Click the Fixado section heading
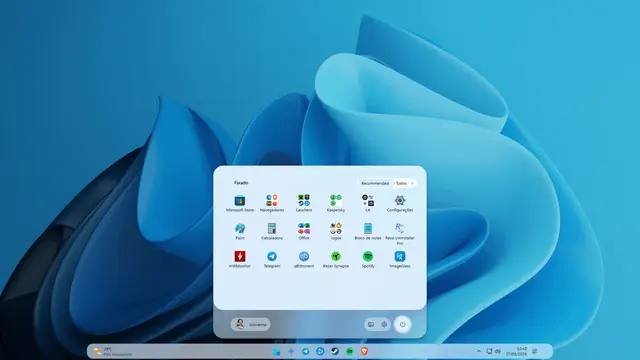 coord(241,183)
